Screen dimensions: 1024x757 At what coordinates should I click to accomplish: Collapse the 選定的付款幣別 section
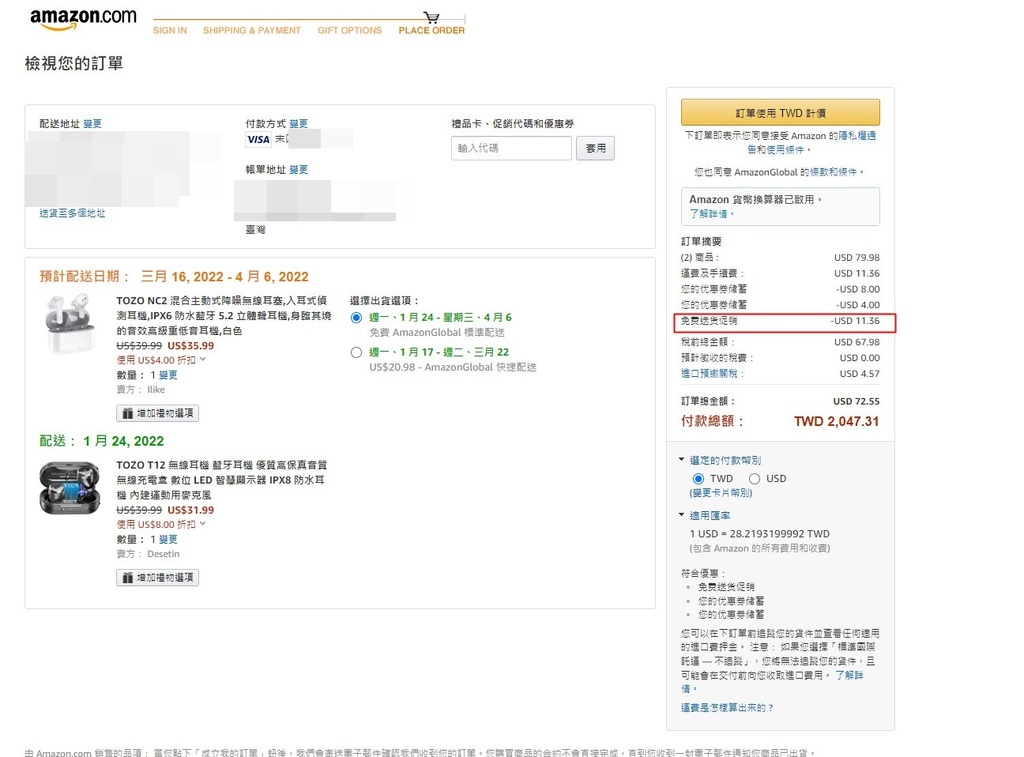(680, 460)
